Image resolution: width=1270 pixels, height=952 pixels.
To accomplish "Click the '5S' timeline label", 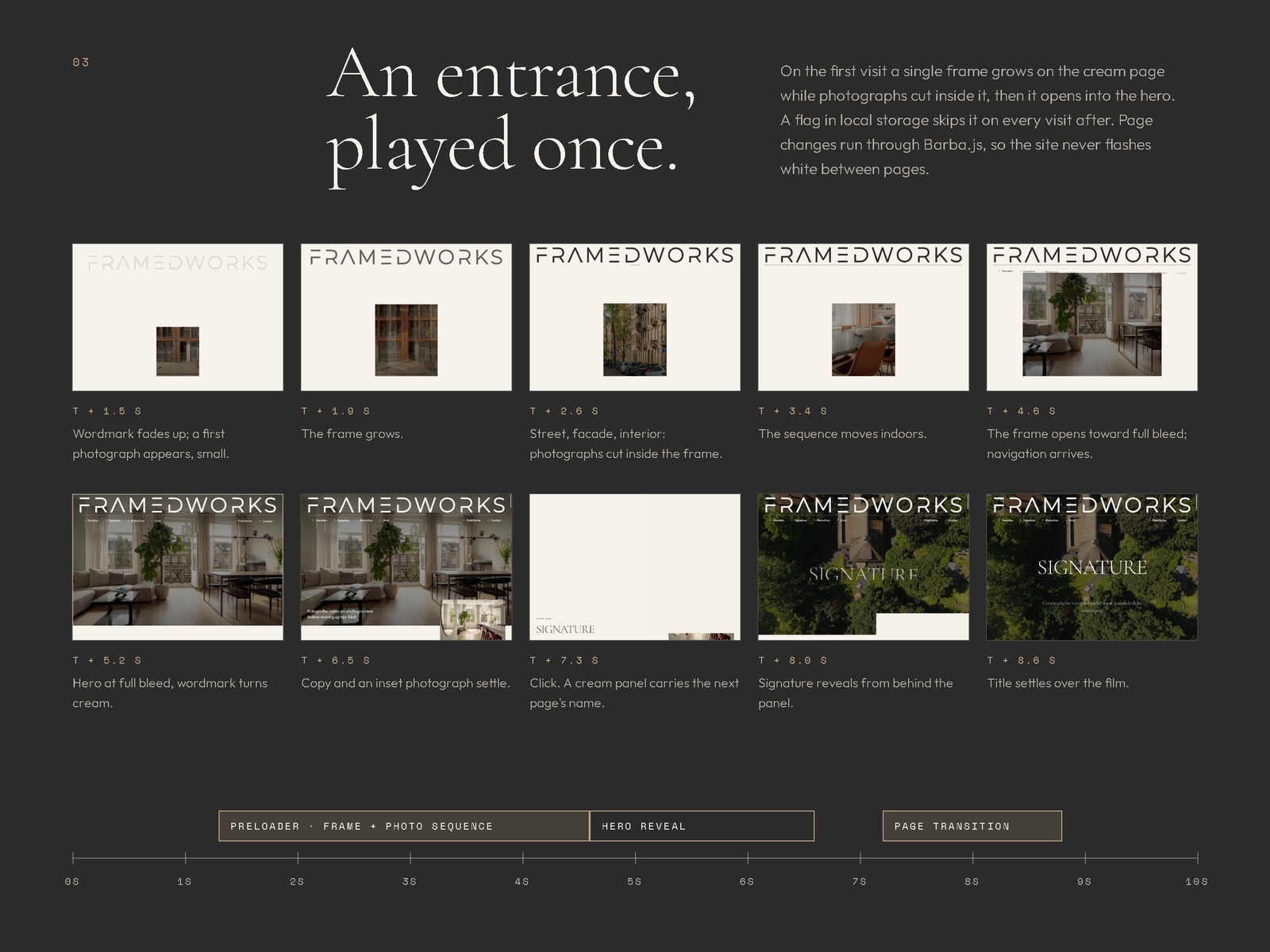I will (x=634, y=881).
